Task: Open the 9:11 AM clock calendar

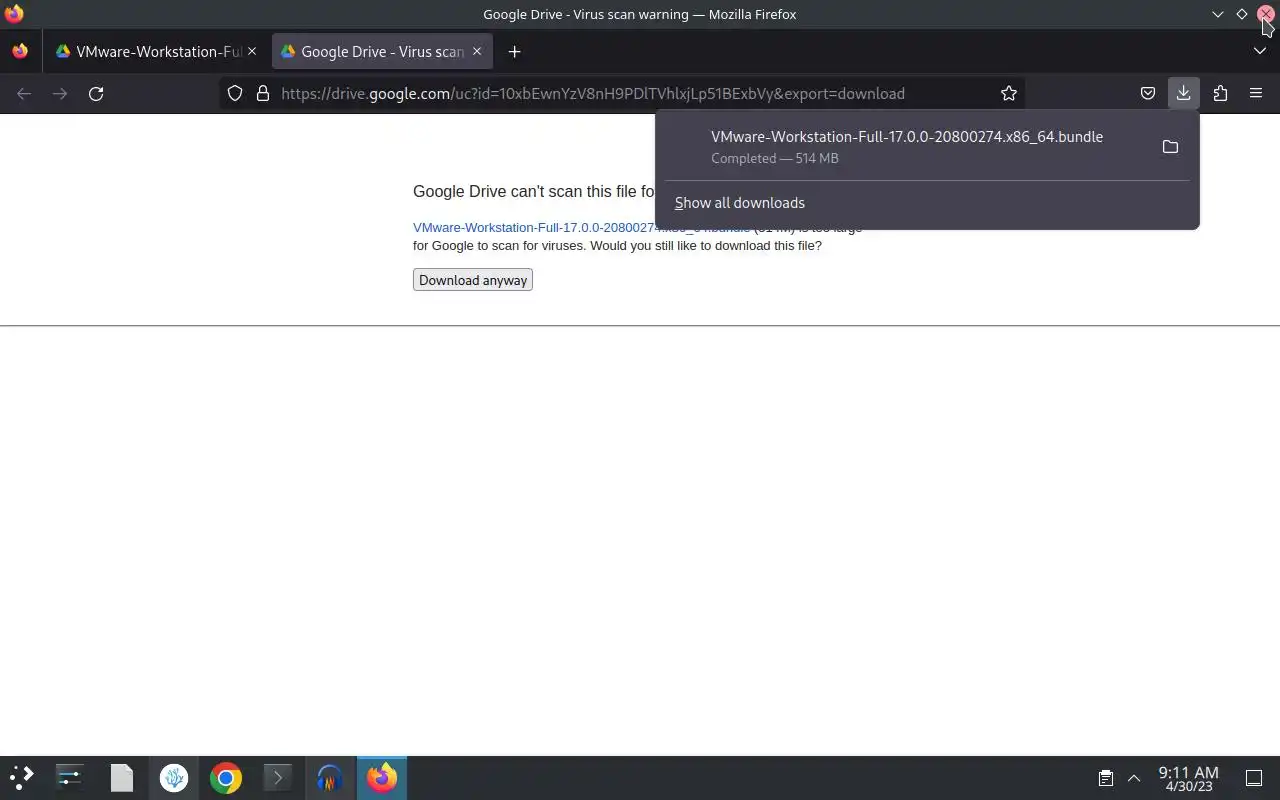Action: [x=1188, y=778]
